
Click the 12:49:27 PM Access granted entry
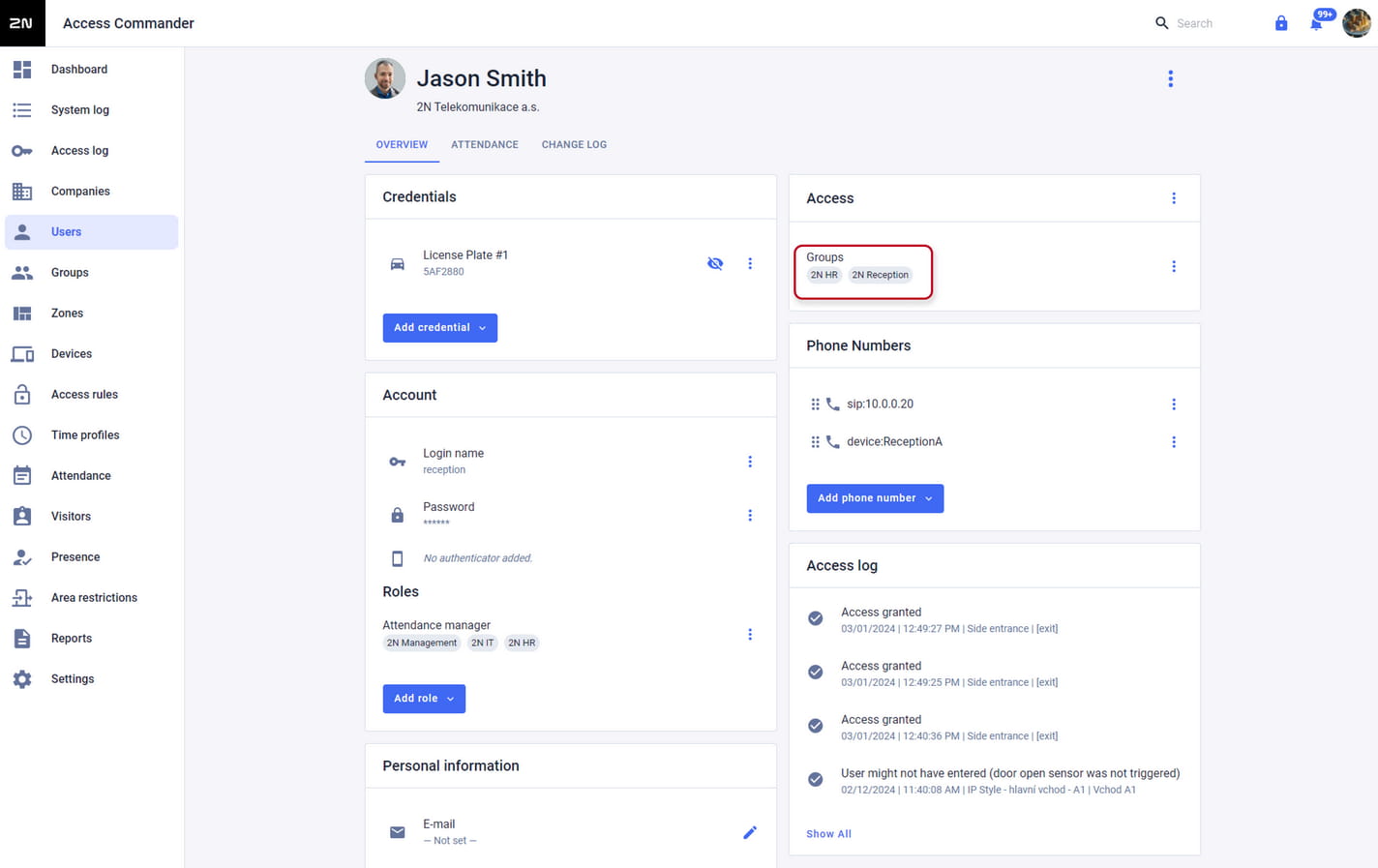[994, 620]
